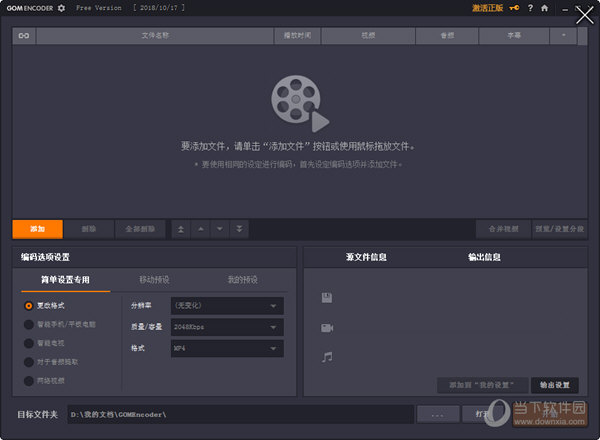Click the video camera info icon
600x440 pixels.
(327, 328)
